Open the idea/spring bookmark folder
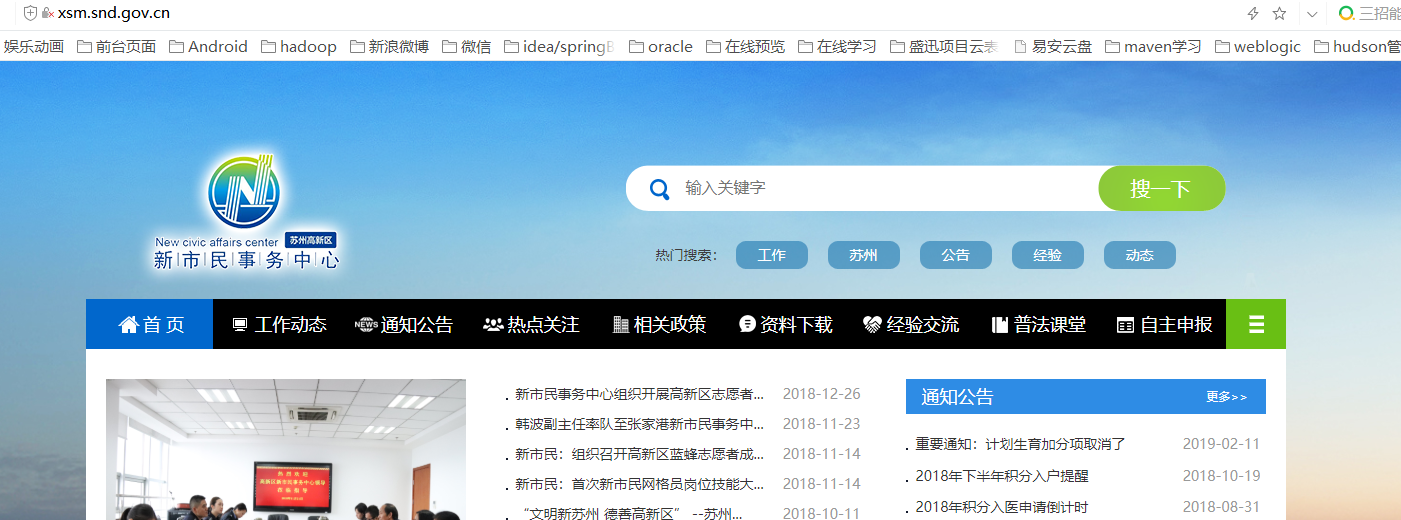Image resolution: width=1401 pixels, height=520 pixels. pyautogui.click(x=559, y=46)
